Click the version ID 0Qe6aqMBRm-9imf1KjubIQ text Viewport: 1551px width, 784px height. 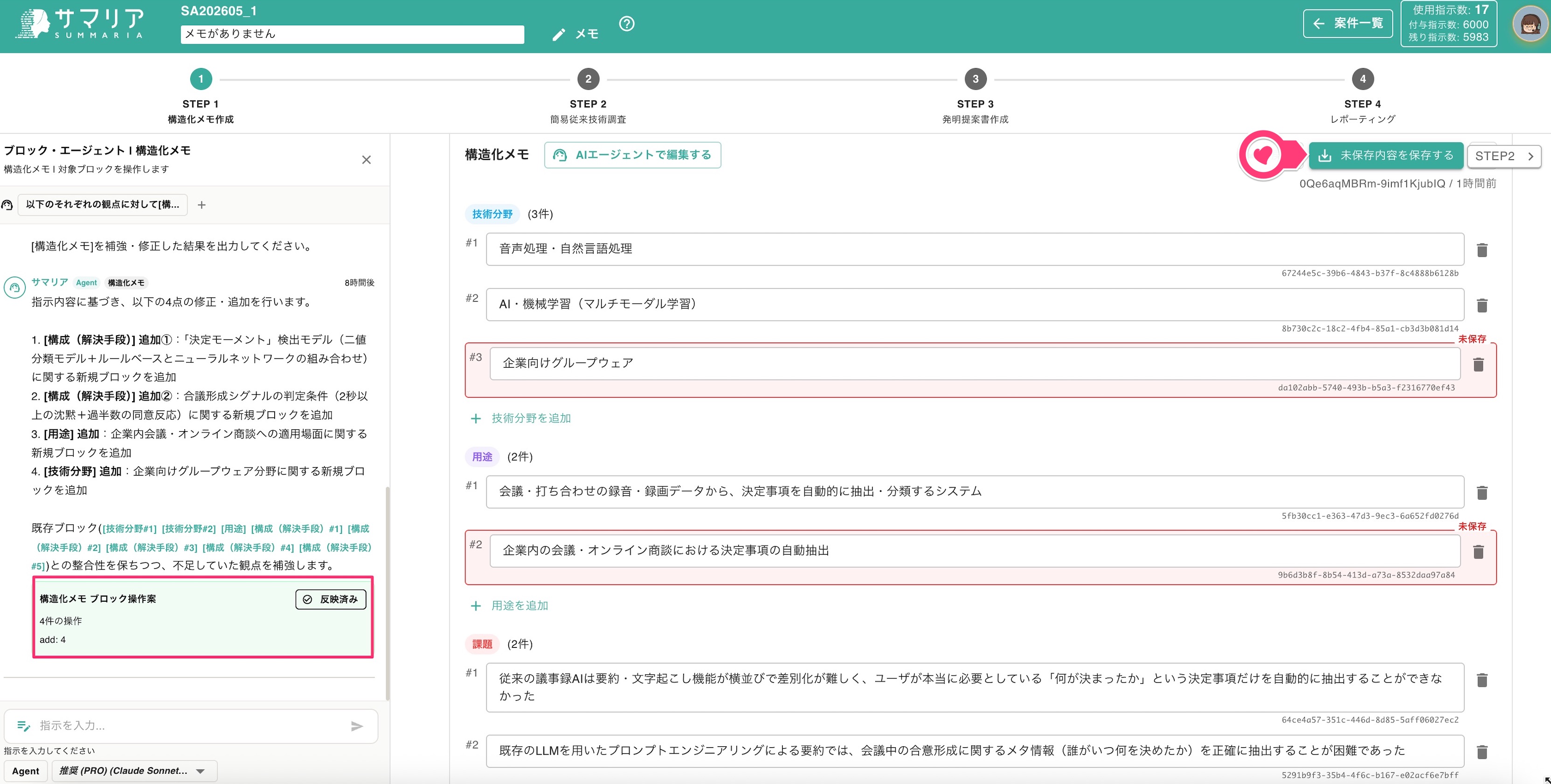pyautogui.click(x=1371, y=184)
